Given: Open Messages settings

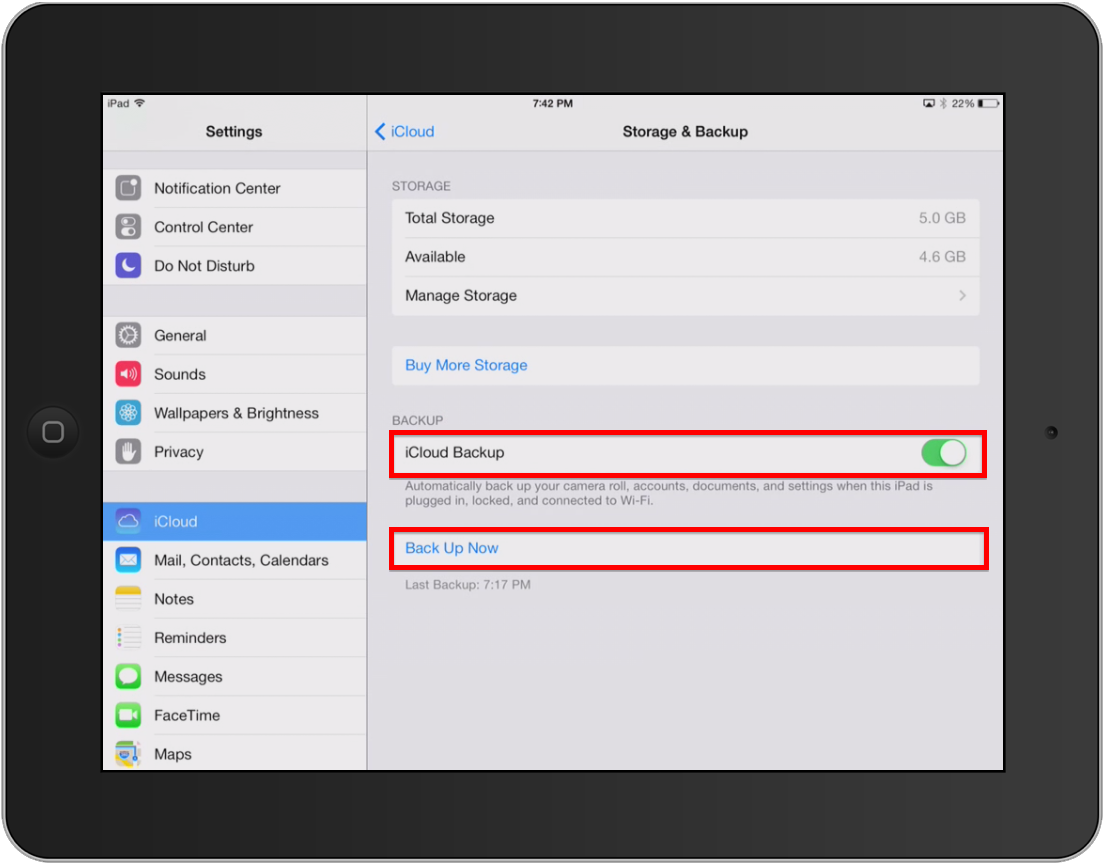Looking at the screenshot, I should pyautogui.click(x=235, y=676).
